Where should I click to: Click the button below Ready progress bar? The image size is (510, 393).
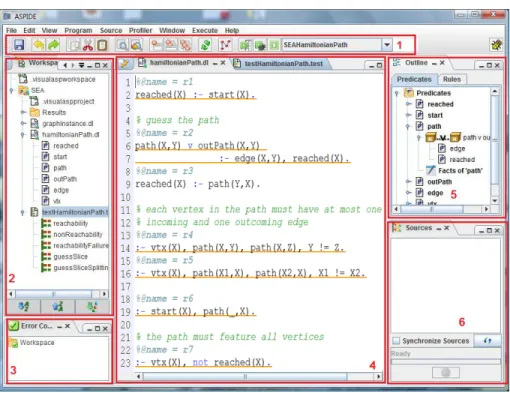click(x=446, y=373)
